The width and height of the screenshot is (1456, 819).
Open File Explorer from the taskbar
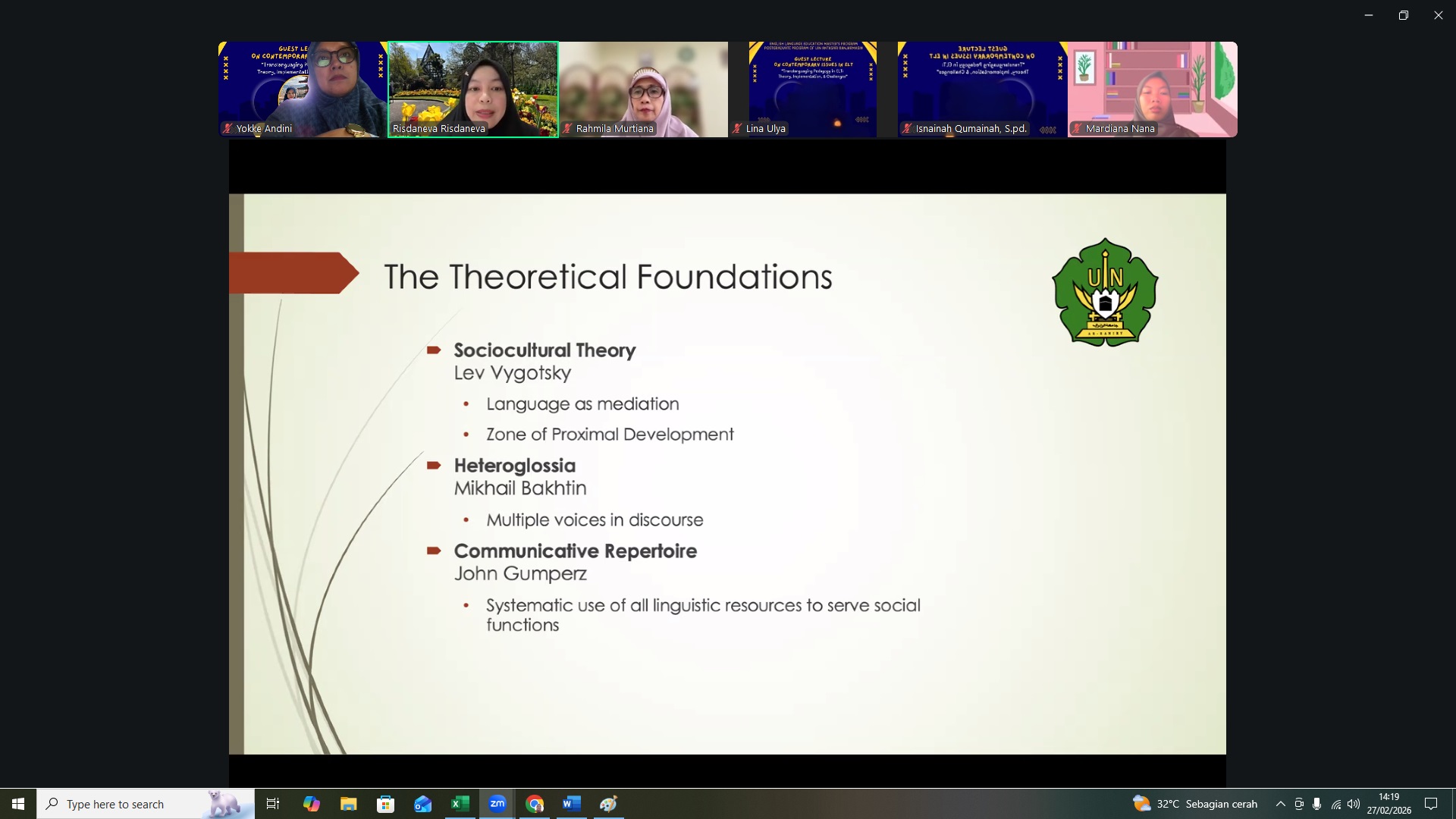click(348, 804)
